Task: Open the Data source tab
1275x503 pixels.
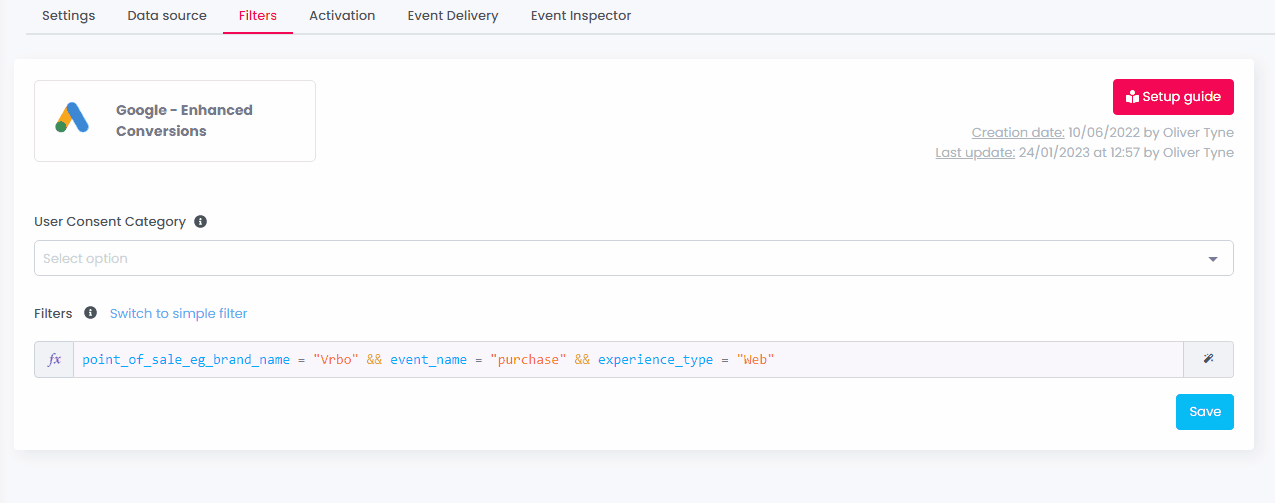Action: pyautogui.click(x=167, y=16)
